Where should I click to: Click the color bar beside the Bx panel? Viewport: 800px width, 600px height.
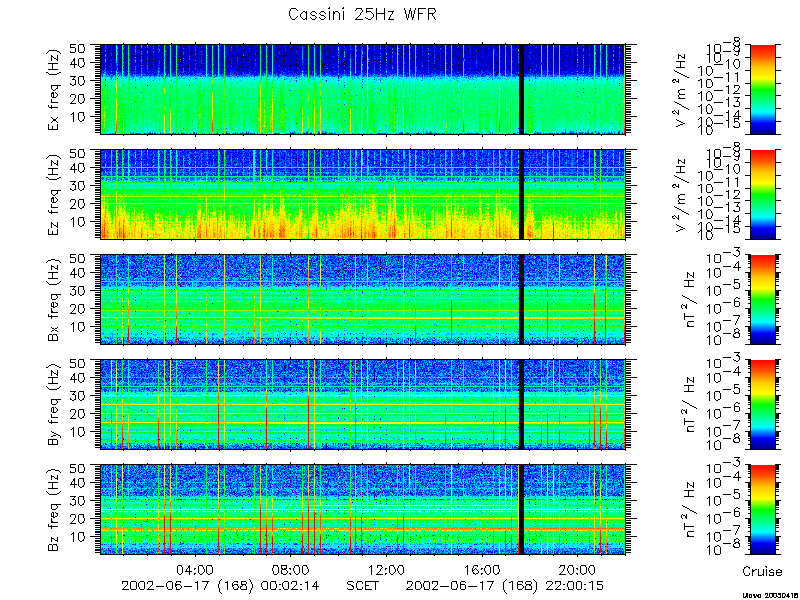[x=762, y=299]
